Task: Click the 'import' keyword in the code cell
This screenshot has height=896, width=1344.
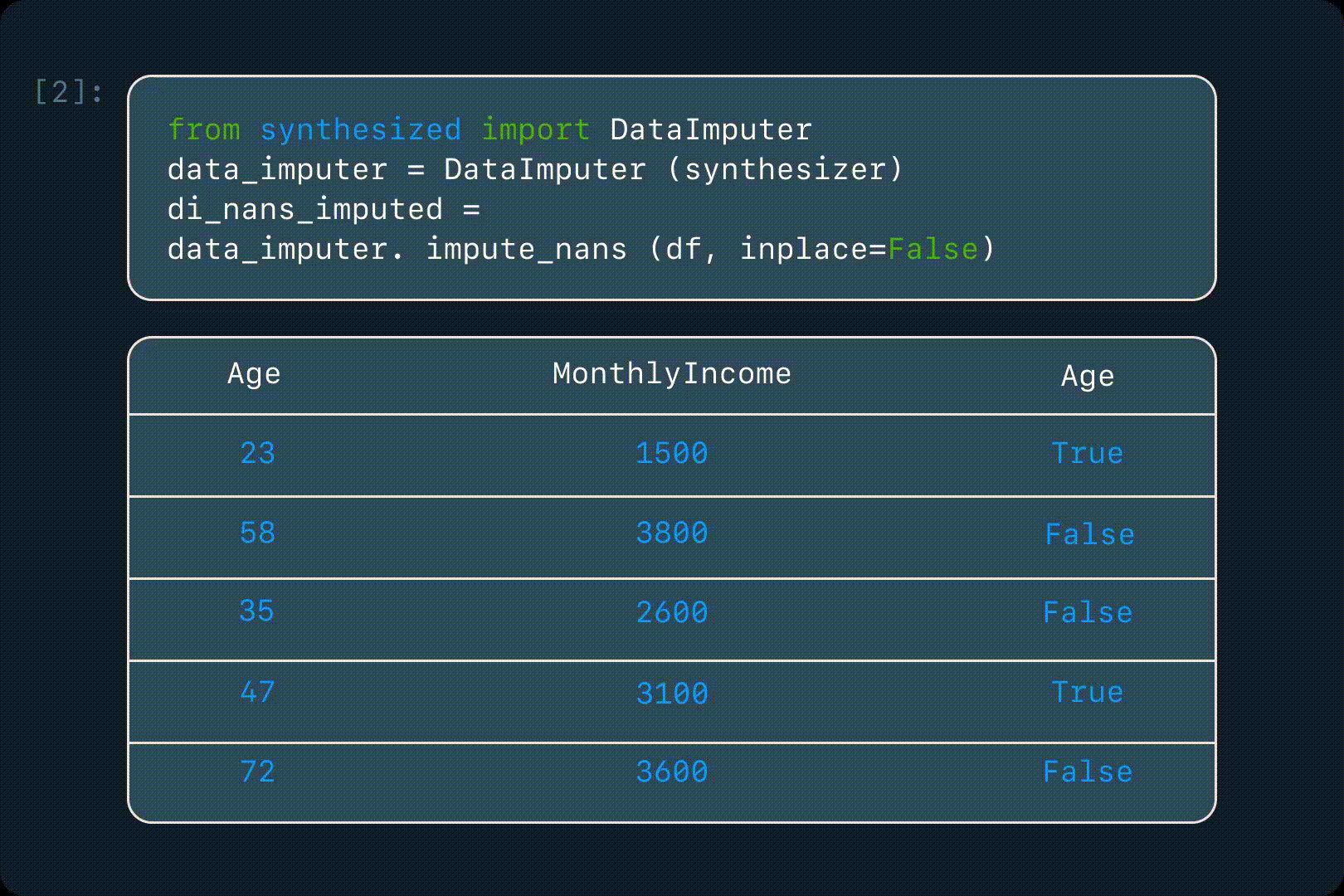Action: click(535, 129)
